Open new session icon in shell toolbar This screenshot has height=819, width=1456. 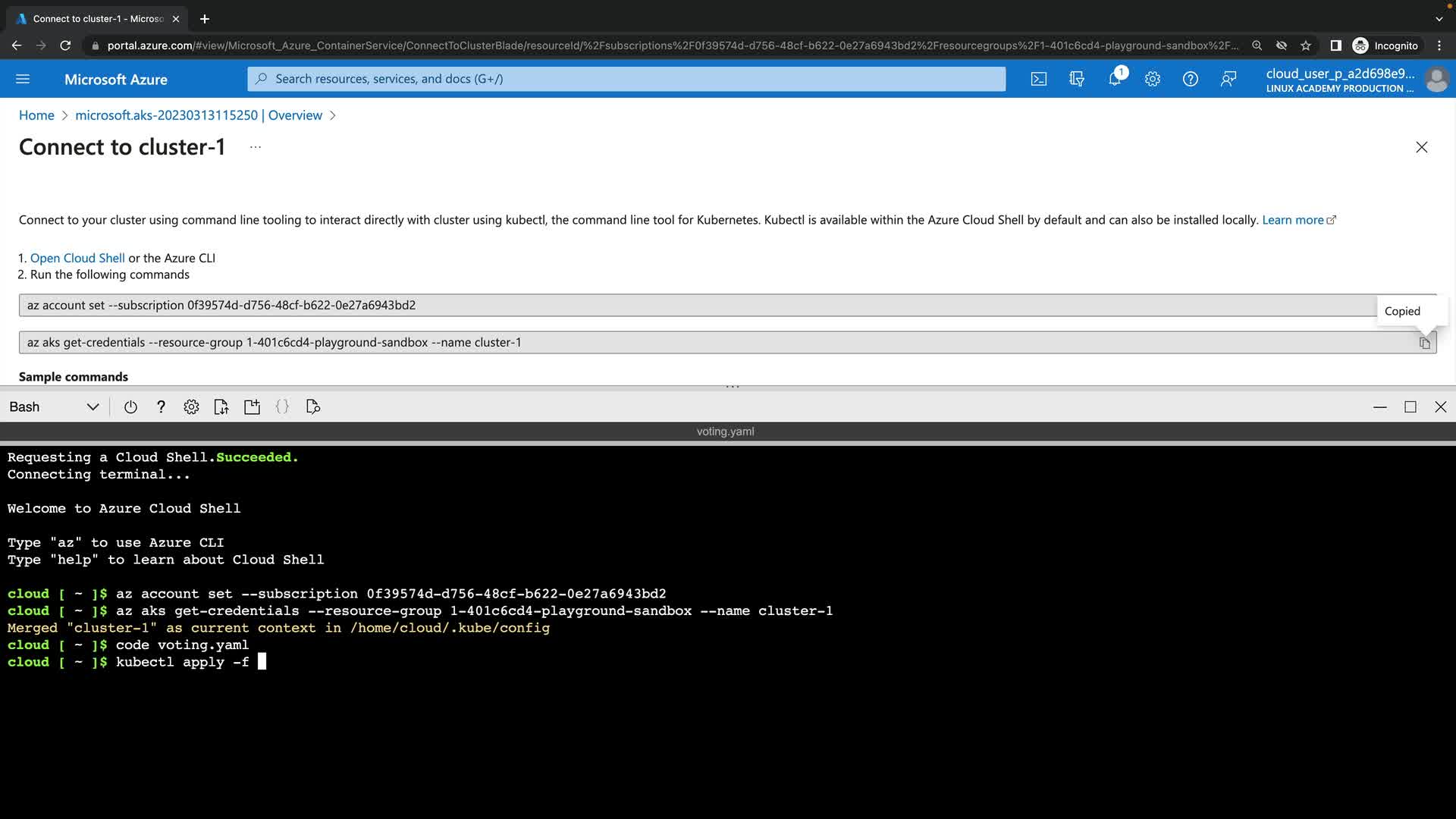click(252, 407)
